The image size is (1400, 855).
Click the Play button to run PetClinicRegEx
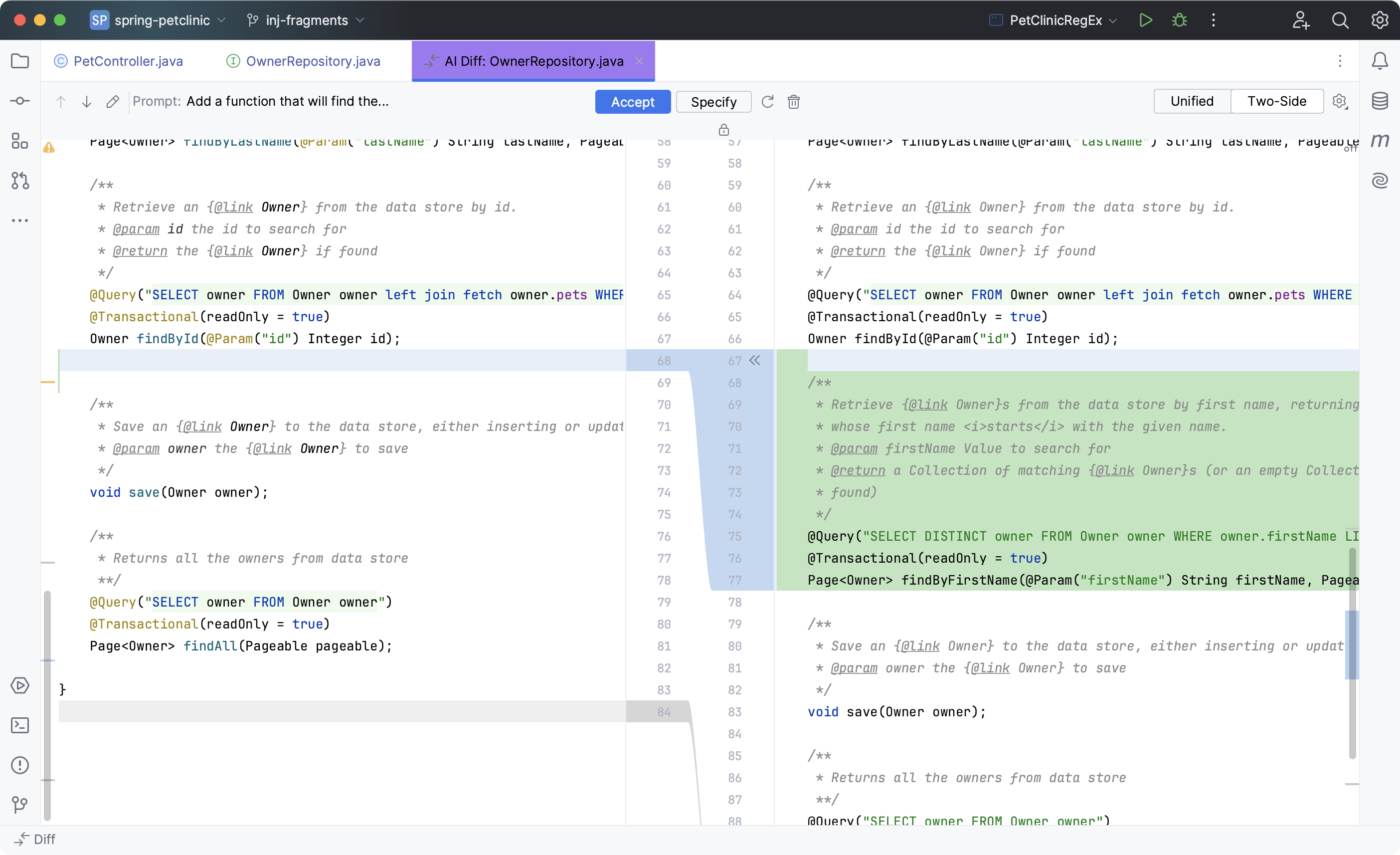pos(1147,20)
